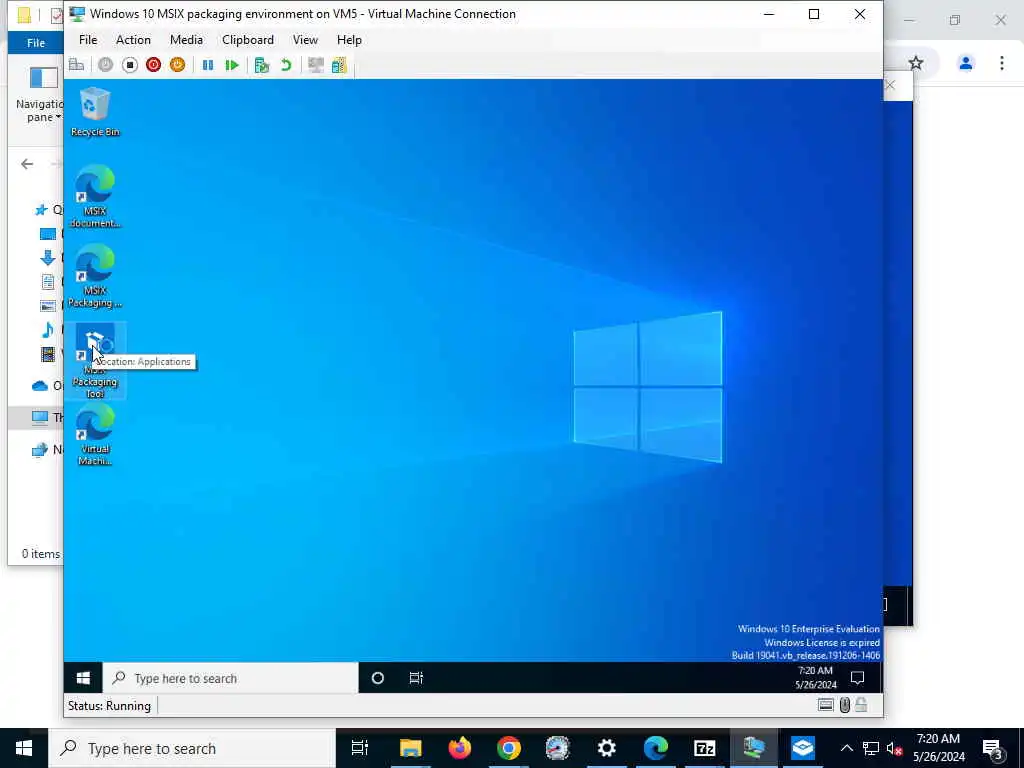Image resolution: width=1024 pixels, height=768 pixels.
Task: Click the grey Start VM toolbar icon
Action: pos(105,65)
